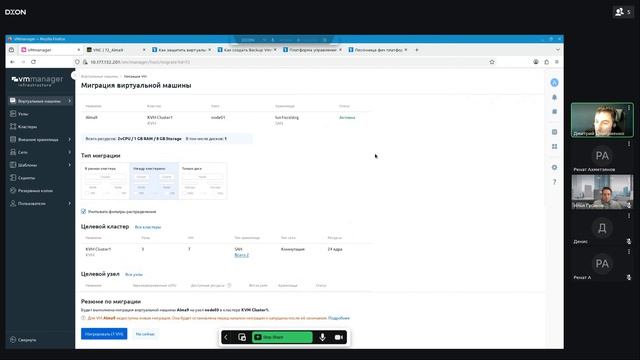Viewport: 640px width, 360px height.
Task: Open 'Все кластеры' link
Action: point(148,227)
